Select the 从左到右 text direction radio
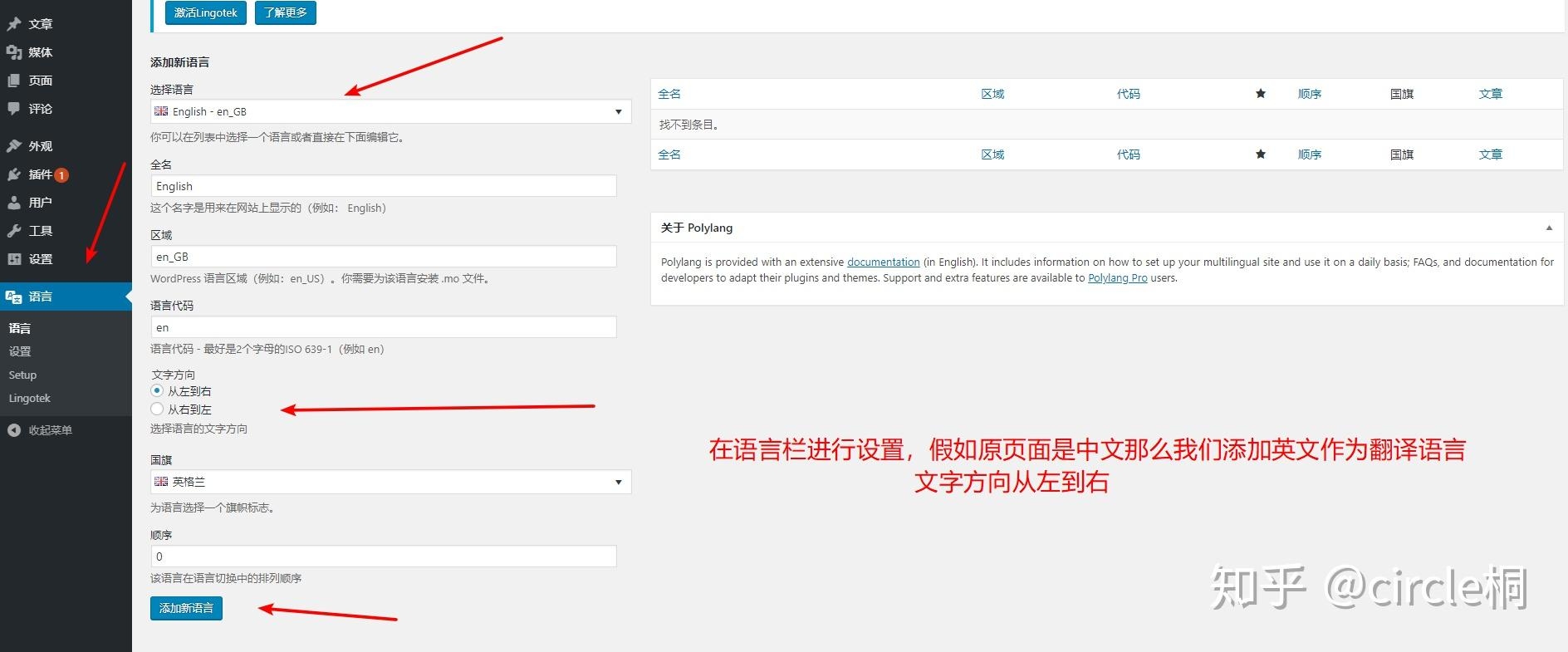 click(157, 390)
